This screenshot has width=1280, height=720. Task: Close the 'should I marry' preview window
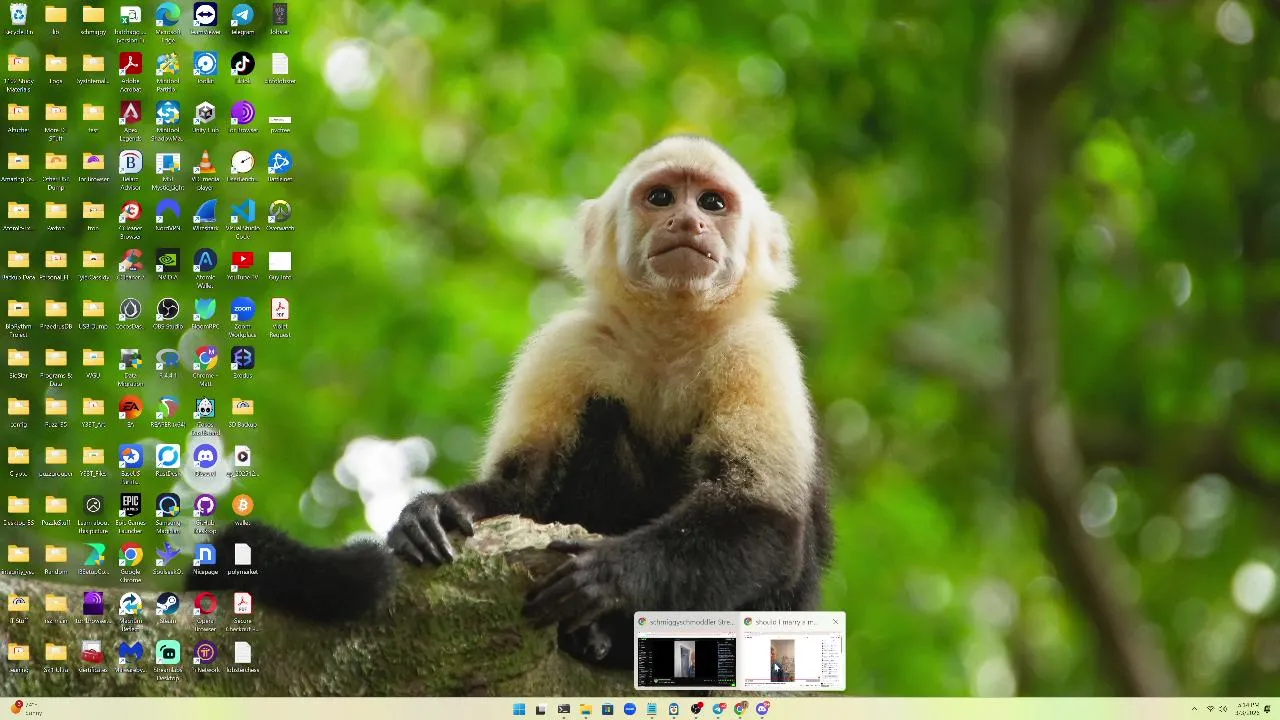click(835, 622)
